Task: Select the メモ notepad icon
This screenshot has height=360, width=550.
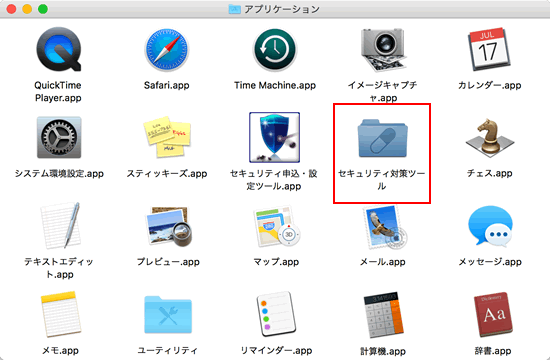Action: click(61, 314)
